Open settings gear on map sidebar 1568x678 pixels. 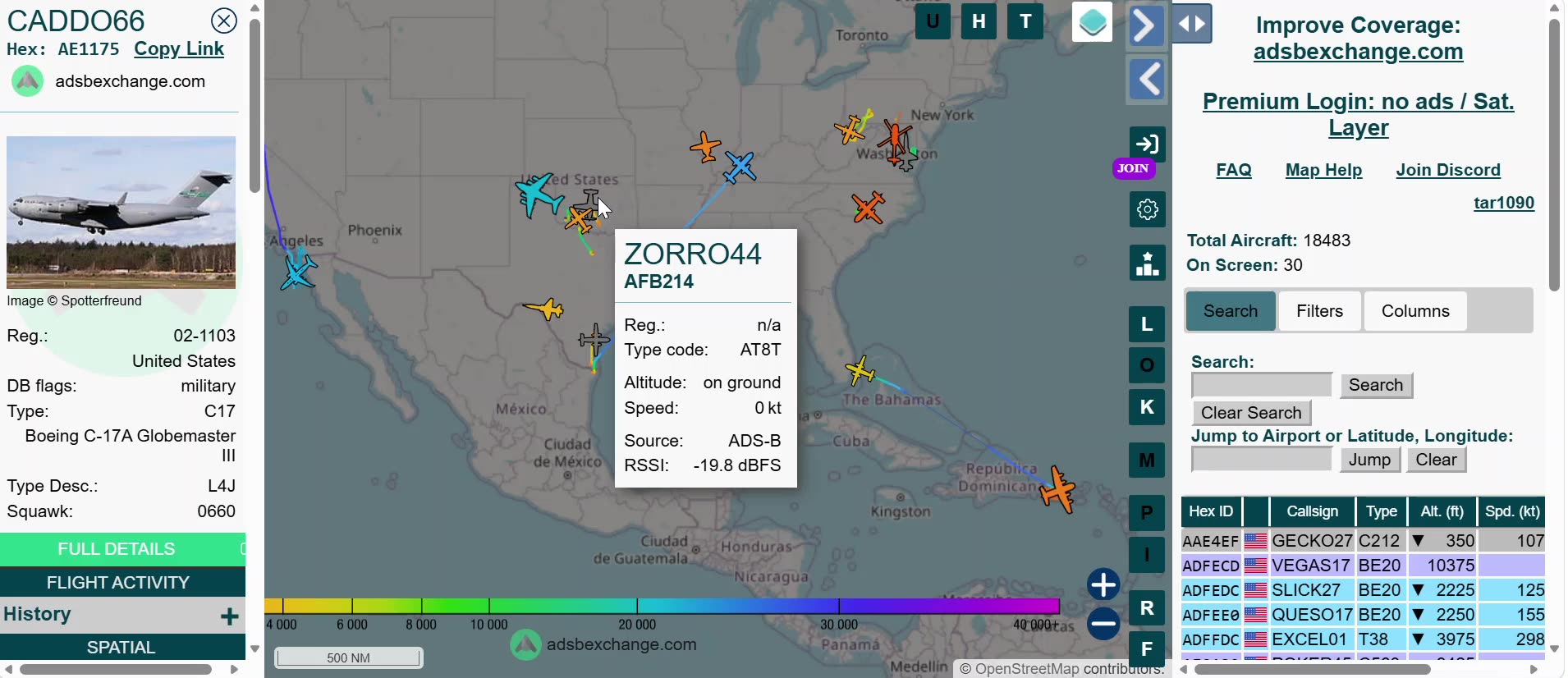point(1147,209)
